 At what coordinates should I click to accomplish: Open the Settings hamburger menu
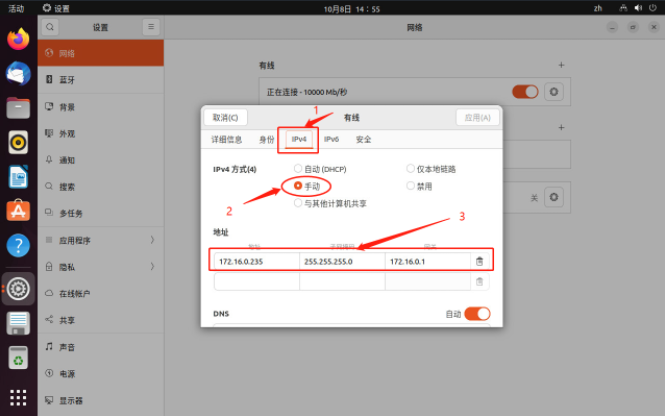pos(151,27)
